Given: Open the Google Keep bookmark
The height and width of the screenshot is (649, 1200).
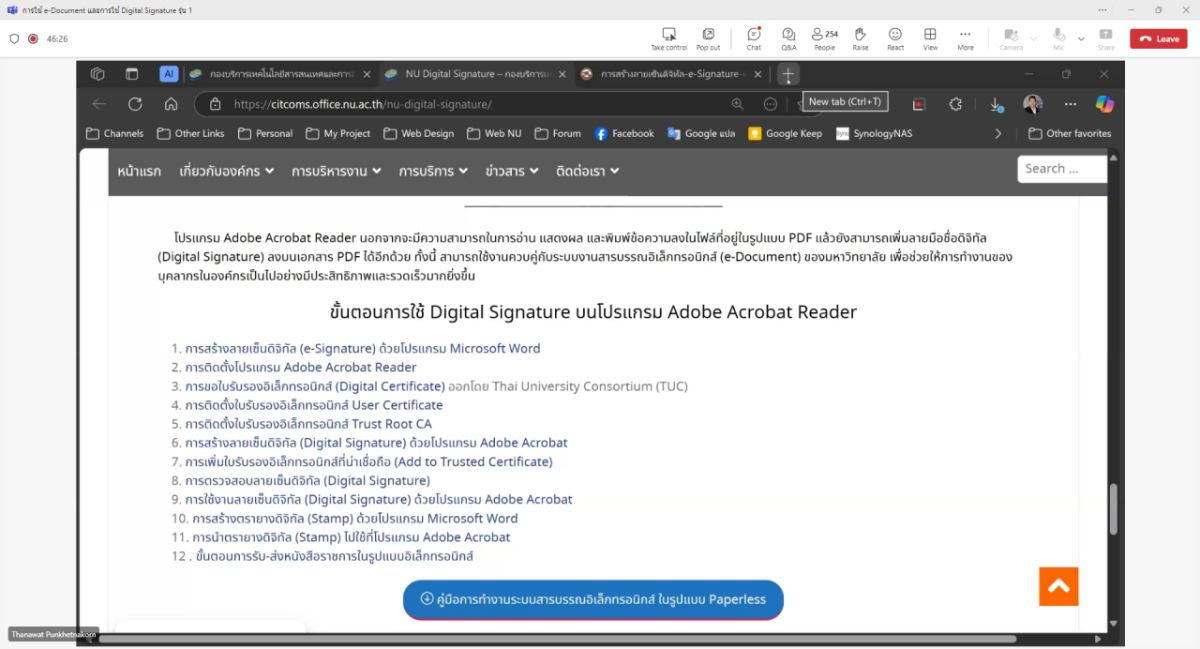Looking at the screenshot, I should [785, 133].
